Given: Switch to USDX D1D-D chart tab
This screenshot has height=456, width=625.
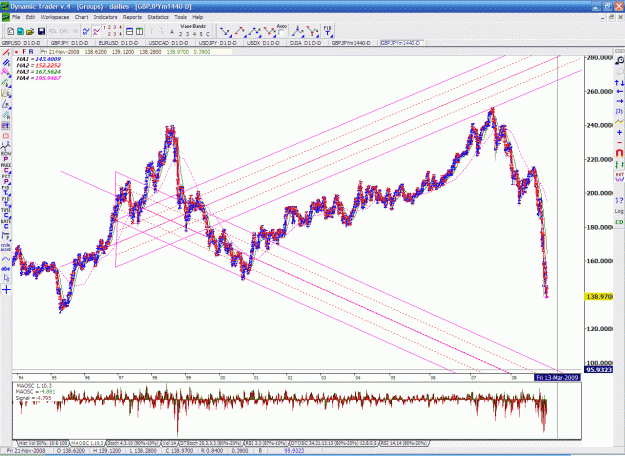Looking at the screenshot, I should [263, 43].
